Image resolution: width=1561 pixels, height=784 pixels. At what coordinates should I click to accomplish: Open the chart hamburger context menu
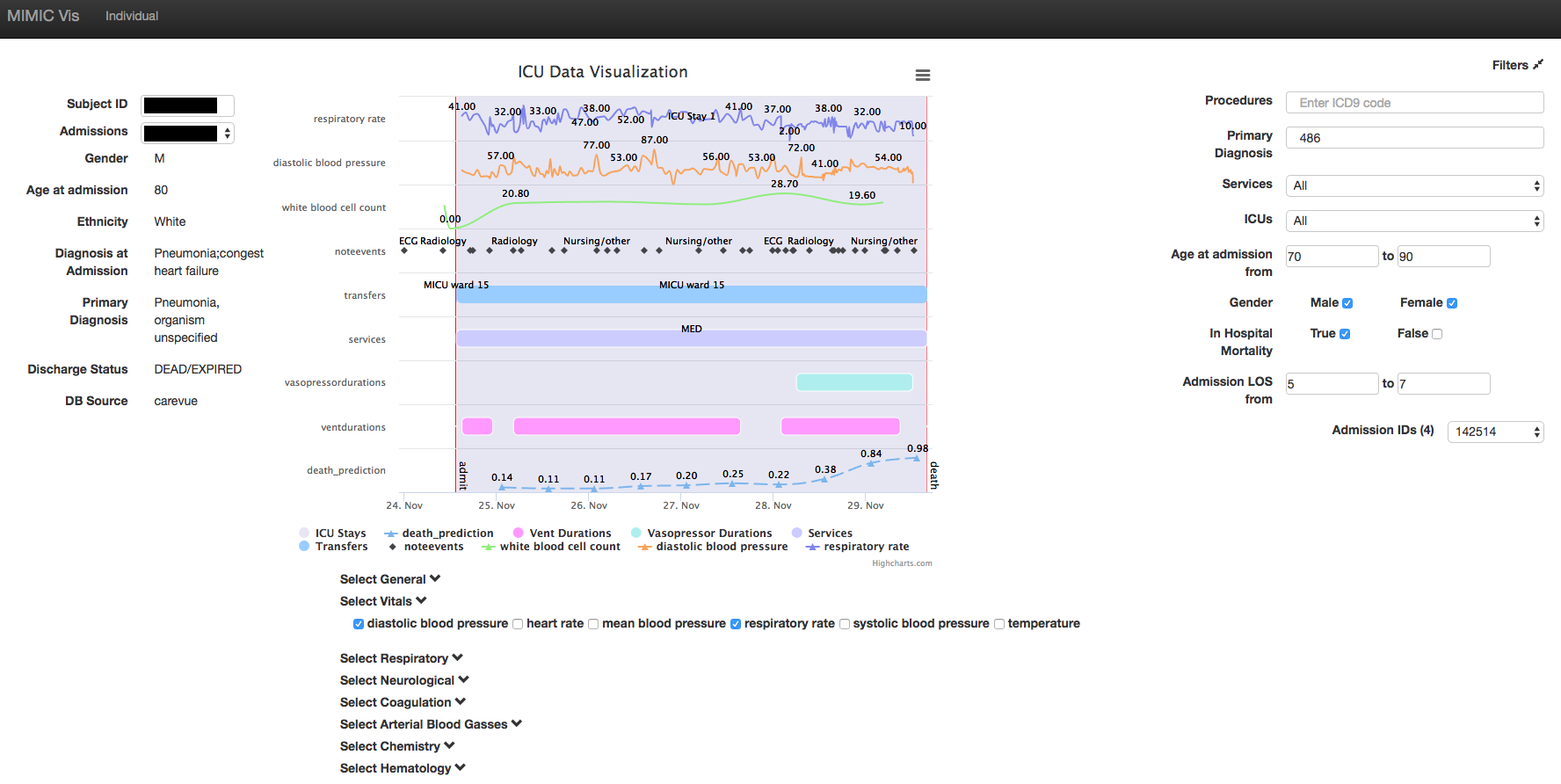pyautogui.click(x=922, y=76)
